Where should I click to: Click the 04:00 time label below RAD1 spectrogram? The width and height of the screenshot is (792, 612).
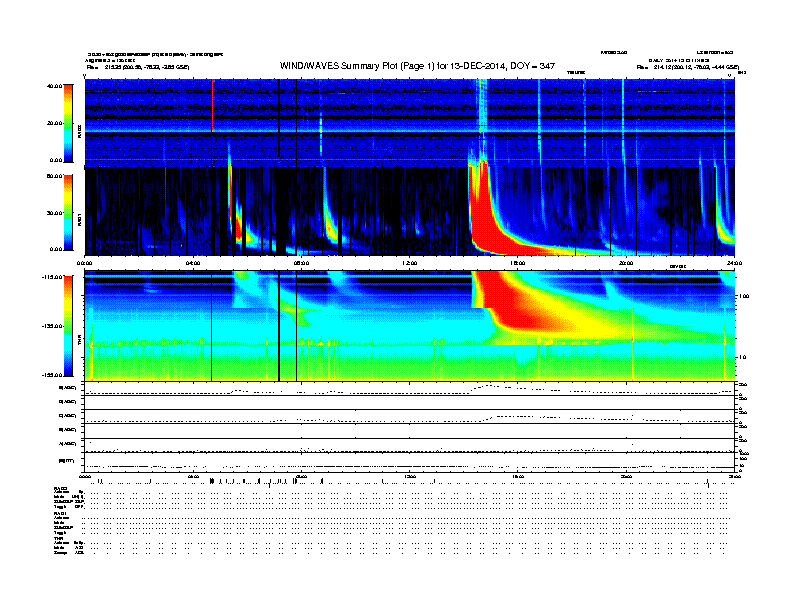tap(193, 263)
